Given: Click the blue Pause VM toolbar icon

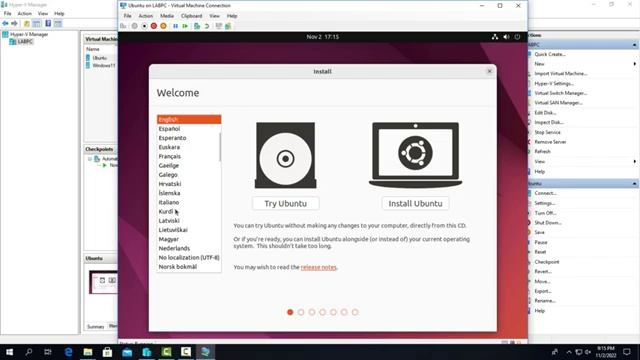Looking at the screenshot, I should pos(176,26).
